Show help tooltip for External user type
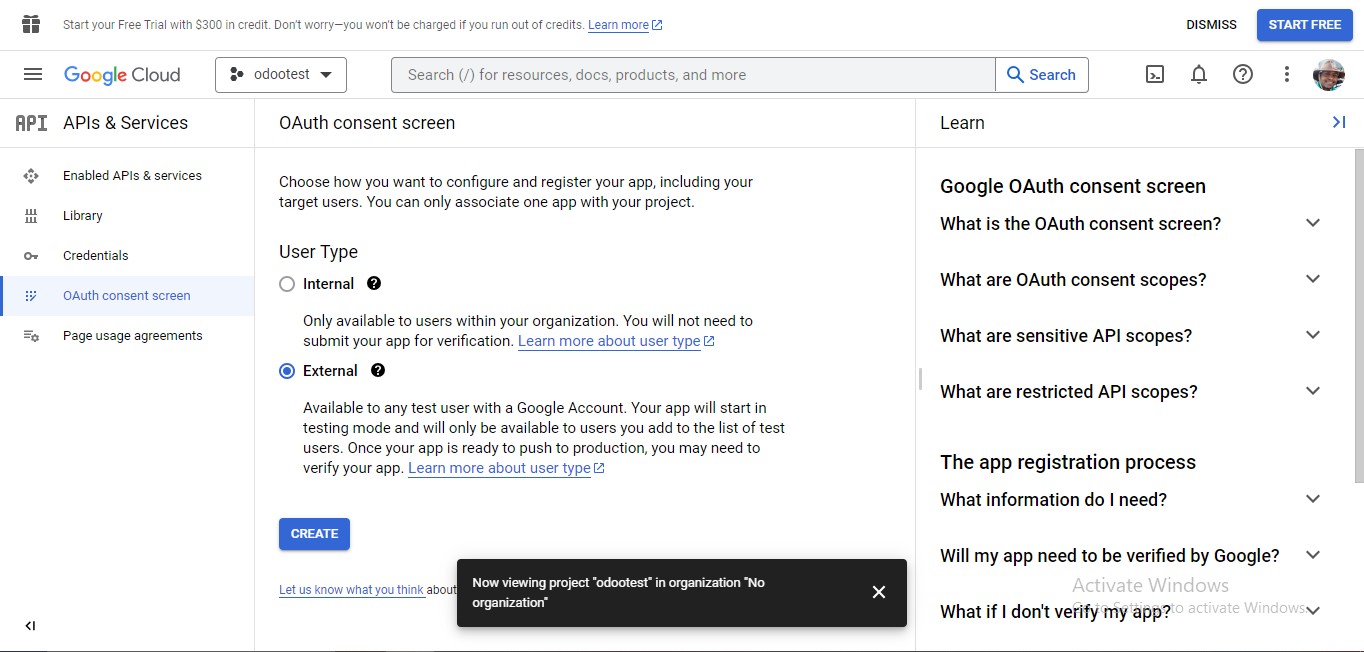Screen dimensions: 1364x652 378,370
